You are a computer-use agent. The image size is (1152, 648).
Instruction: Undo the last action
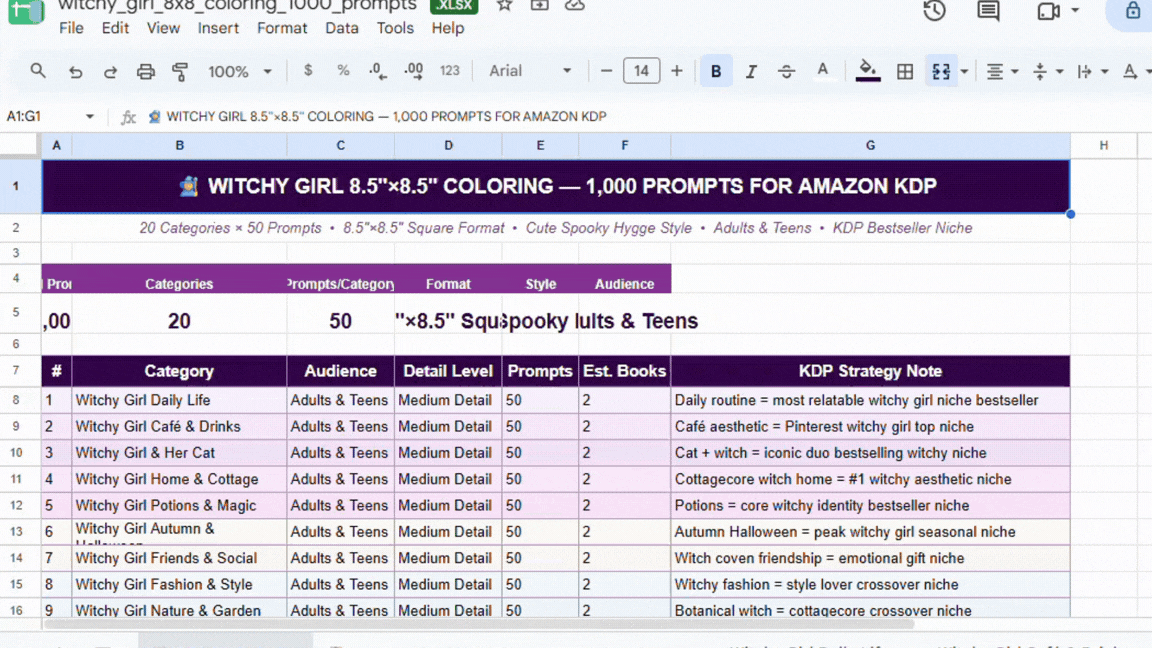(75, 71)
